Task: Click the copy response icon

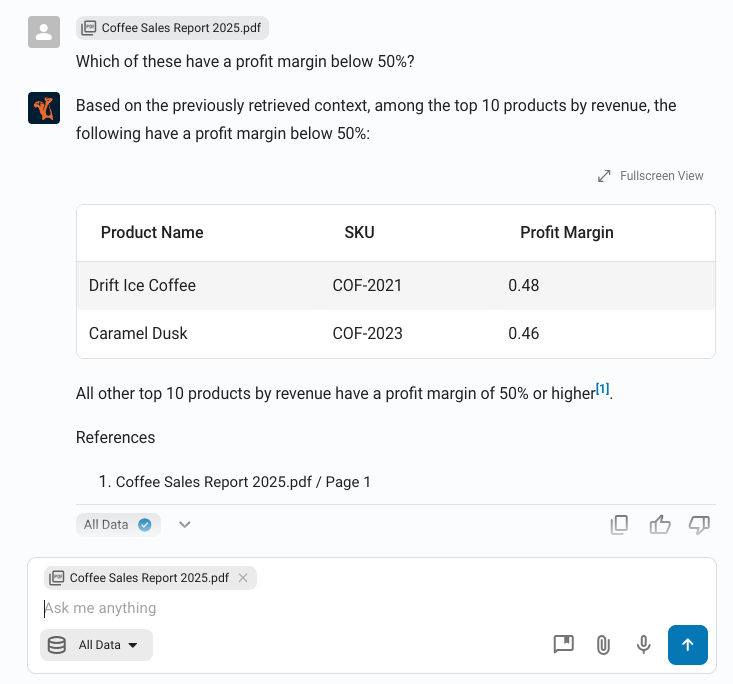Action: coord(620,524)
